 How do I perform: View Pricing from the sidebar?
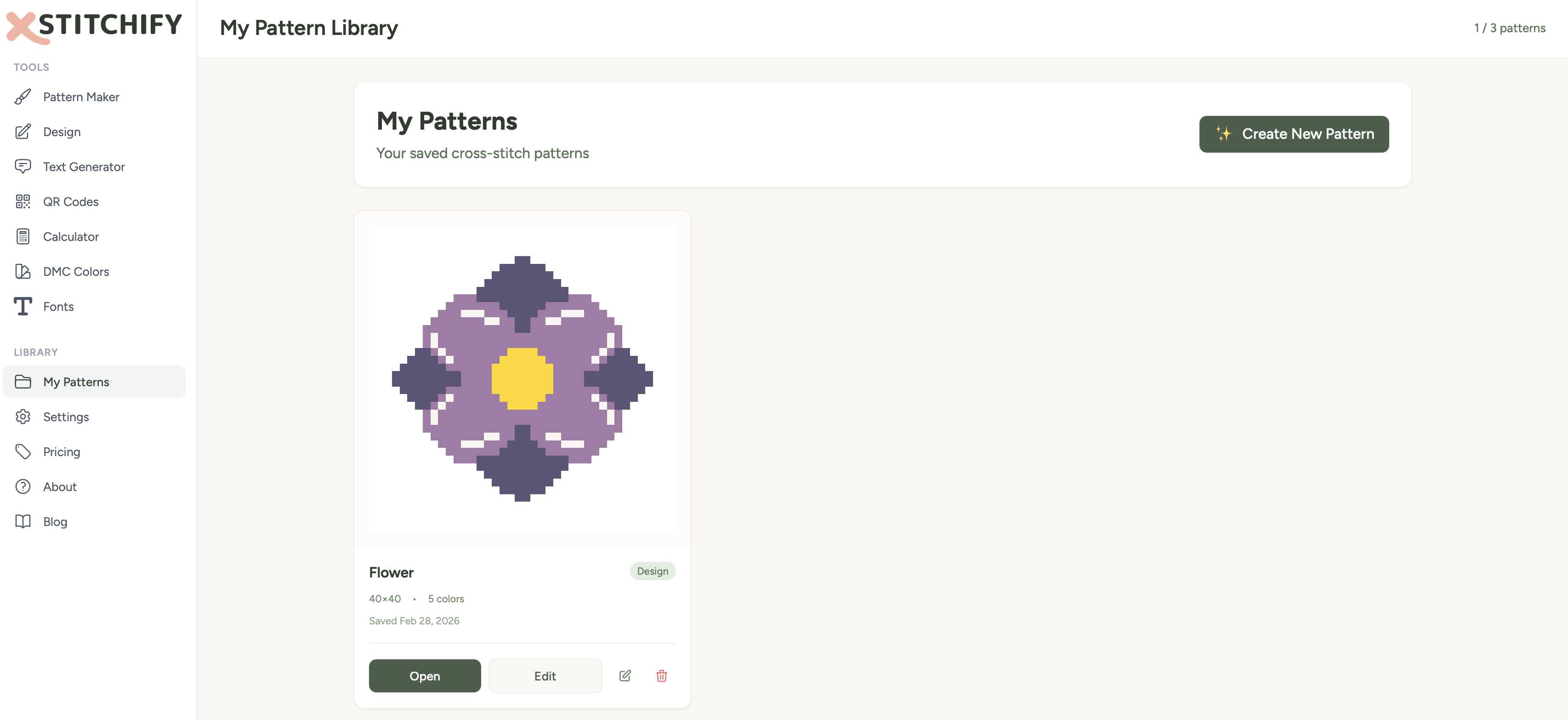pyautogui.click(x=62, y=451)
